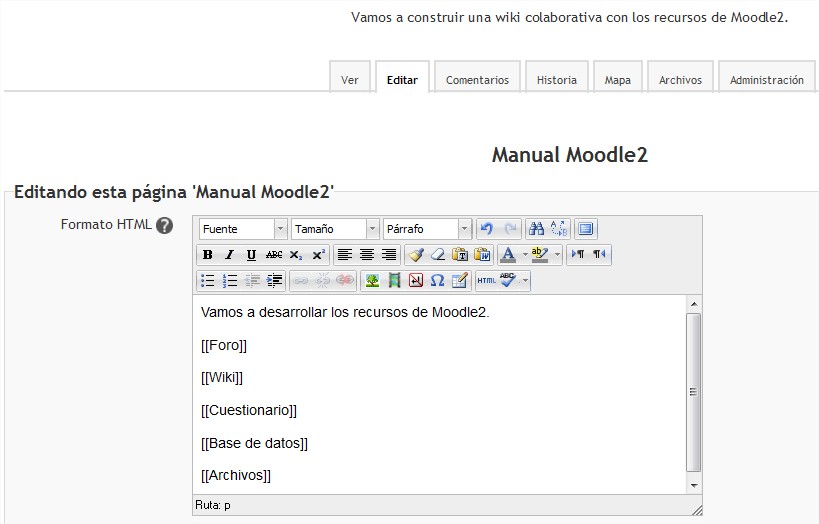Open the find binoculars tool
Viewport: 819px width, 524px height.
click(x=536, y=229)
